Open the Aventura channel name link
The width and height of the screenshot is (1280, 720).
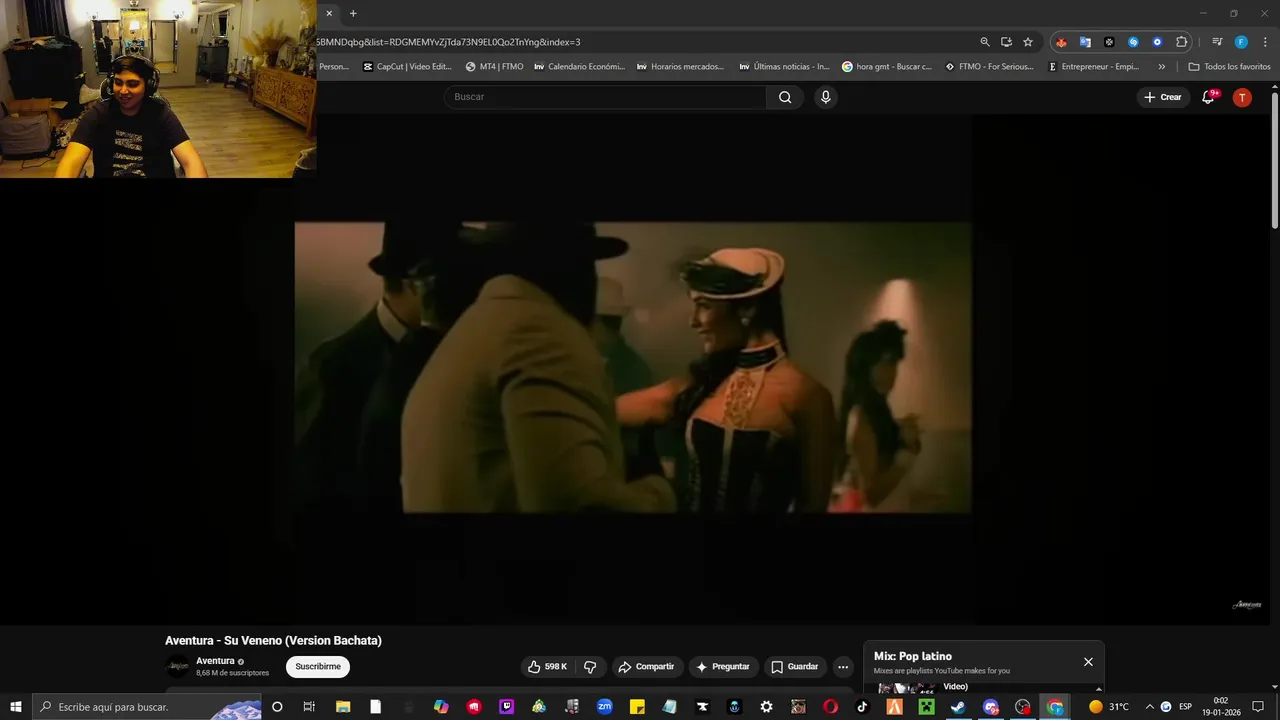pyautogui.click(x=215, y=661)
